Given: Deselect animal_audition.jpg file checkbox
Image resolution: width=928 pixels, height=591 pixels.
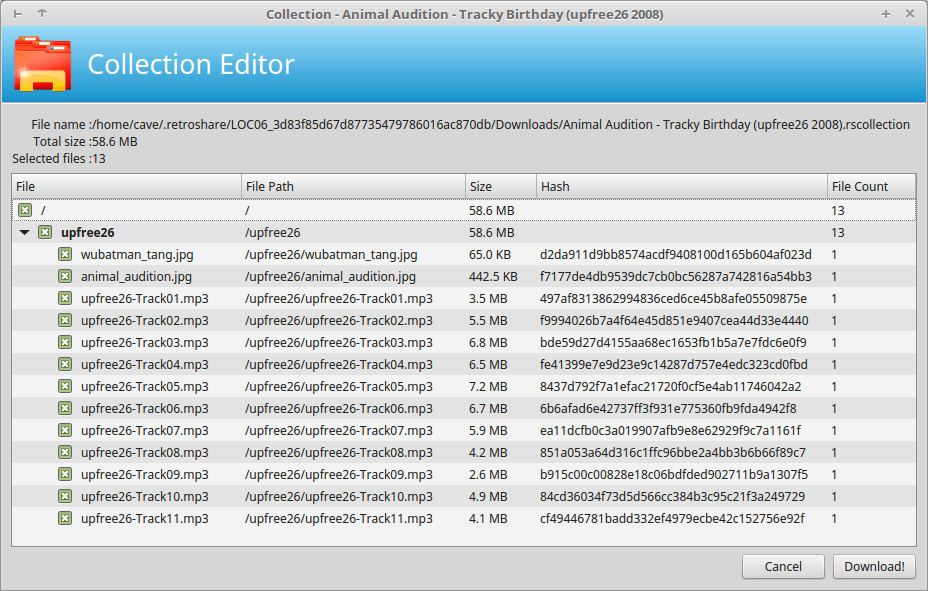Looking at the screenshot, I should point(65,276).
